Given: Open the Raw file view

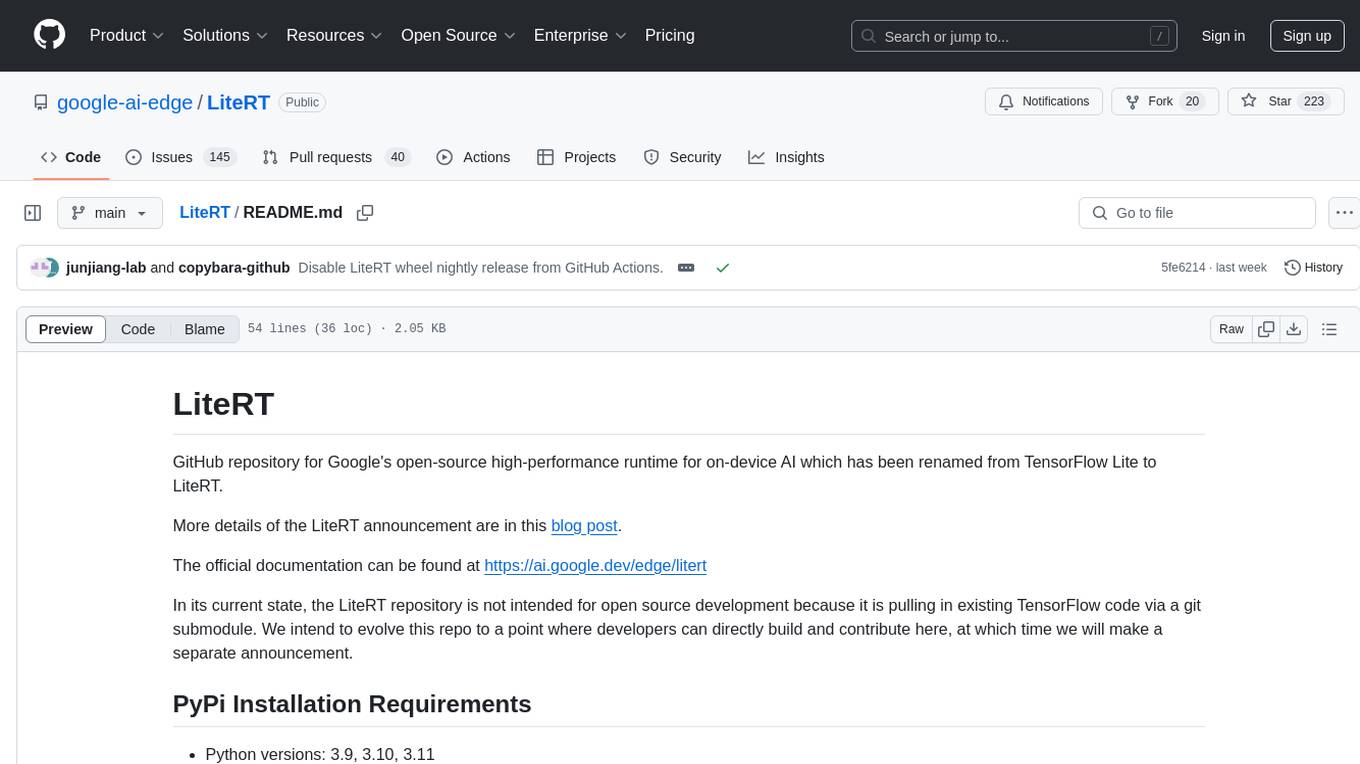Looking at the screenshot, I should [1231, 329].
